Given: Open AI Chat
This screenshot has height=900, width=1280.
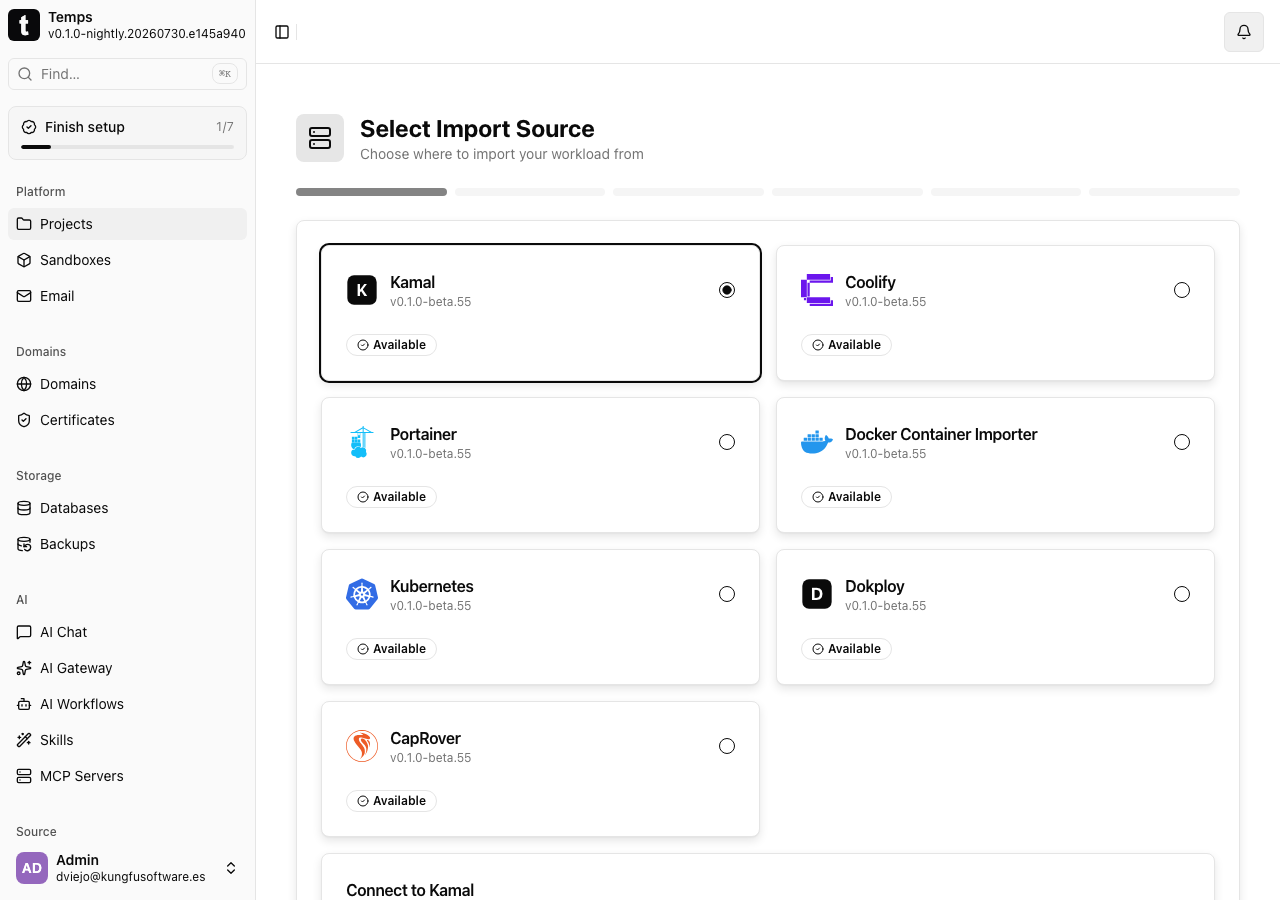Looking at the screenshot, I should [127, 632].
